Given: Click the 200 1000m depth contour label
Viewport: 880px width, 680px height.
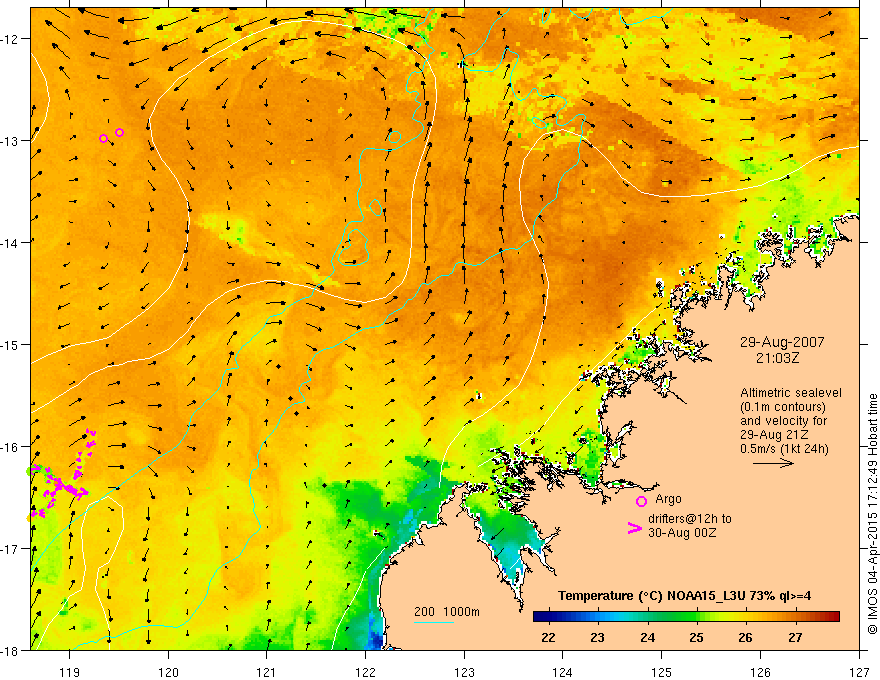Looking at the screenshot, I should point(447,612).
